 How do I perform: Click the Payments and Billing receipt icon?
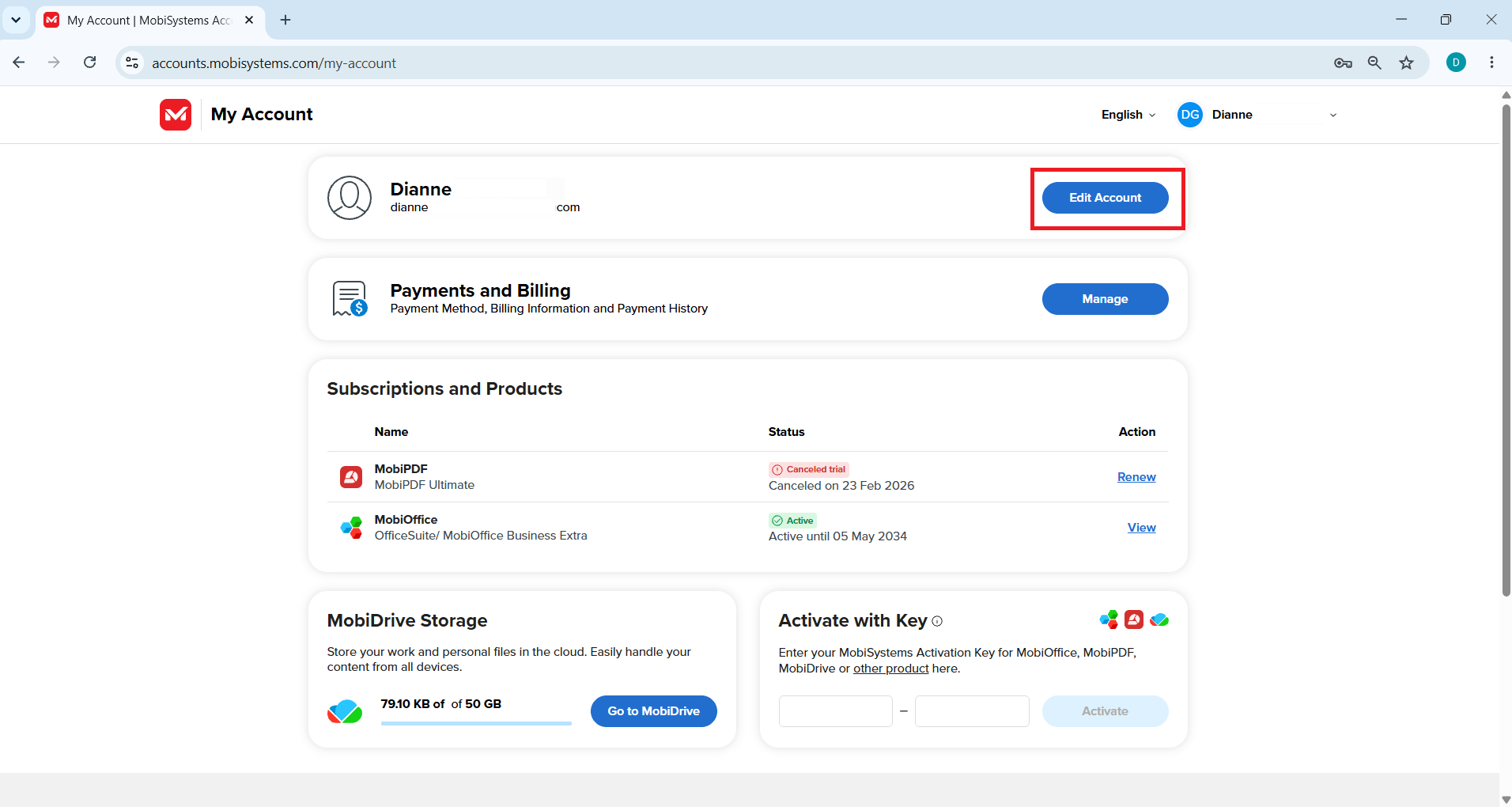pos(350,299)
